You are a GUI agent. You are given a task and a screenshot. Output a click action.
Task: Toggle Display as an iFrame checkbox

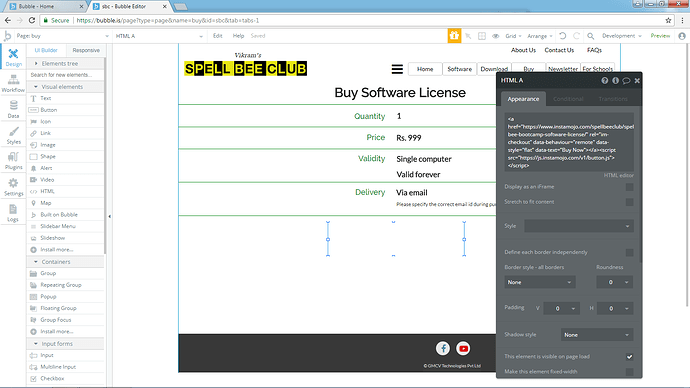tap(630, 187)
